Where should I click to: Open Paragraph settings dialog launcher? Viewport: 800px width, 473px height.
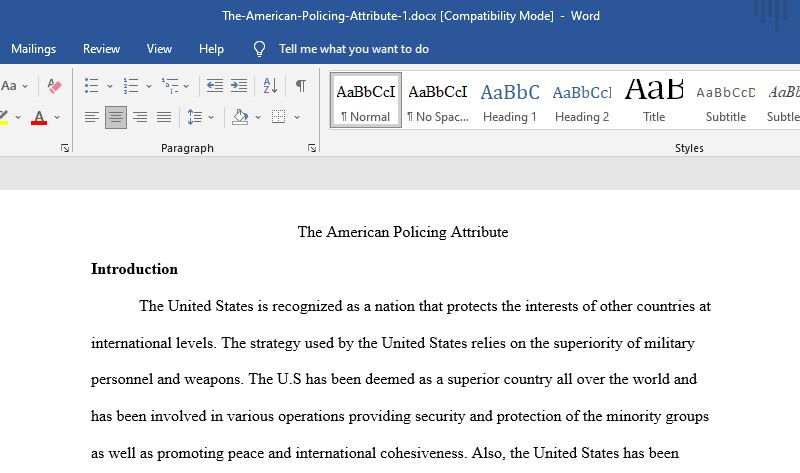[x=312, y=148]
